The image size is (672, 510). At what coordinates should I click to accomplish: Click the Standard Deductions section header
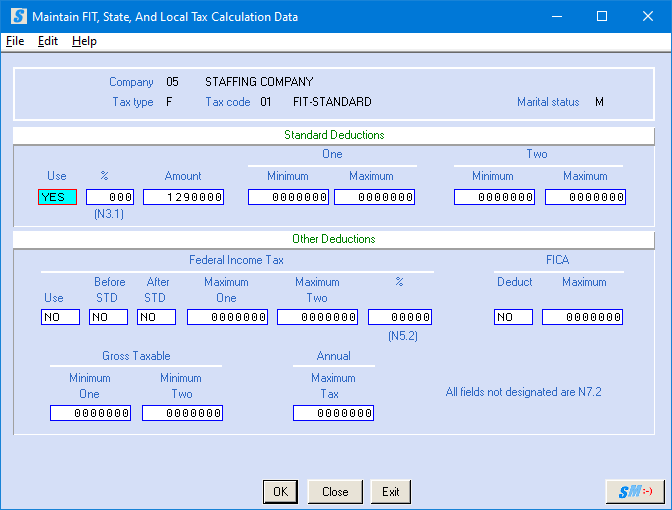pos(334,135)
